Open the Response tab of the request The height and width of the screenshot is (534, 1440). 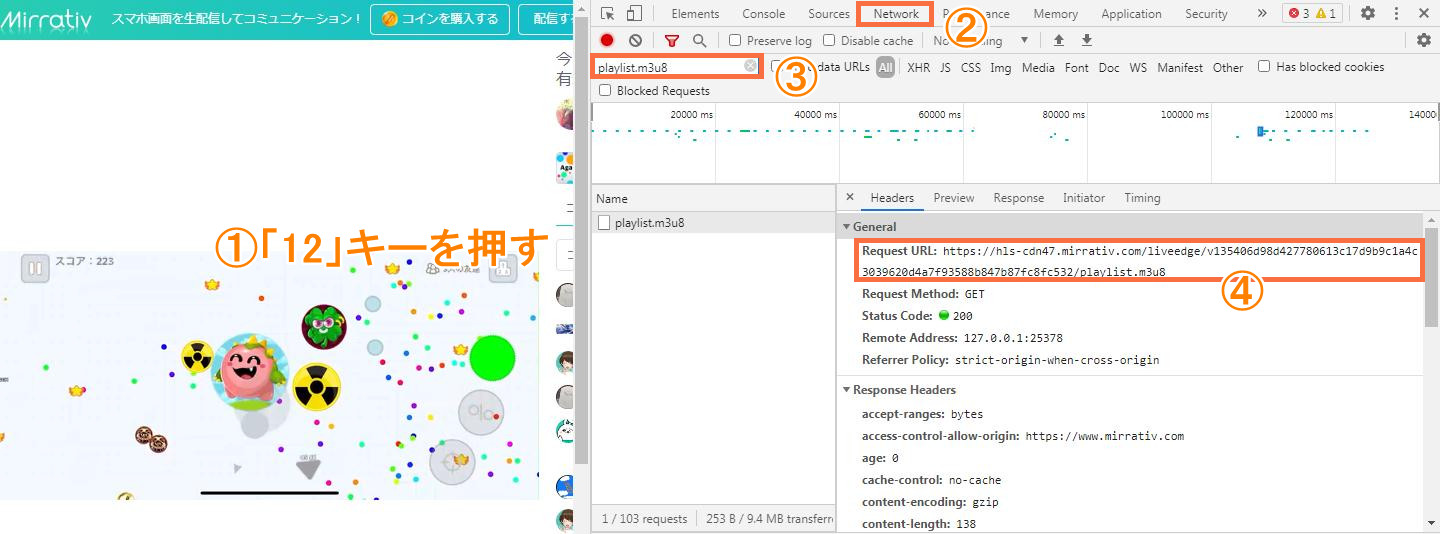pyautogui.click(x=1018, y=198)
